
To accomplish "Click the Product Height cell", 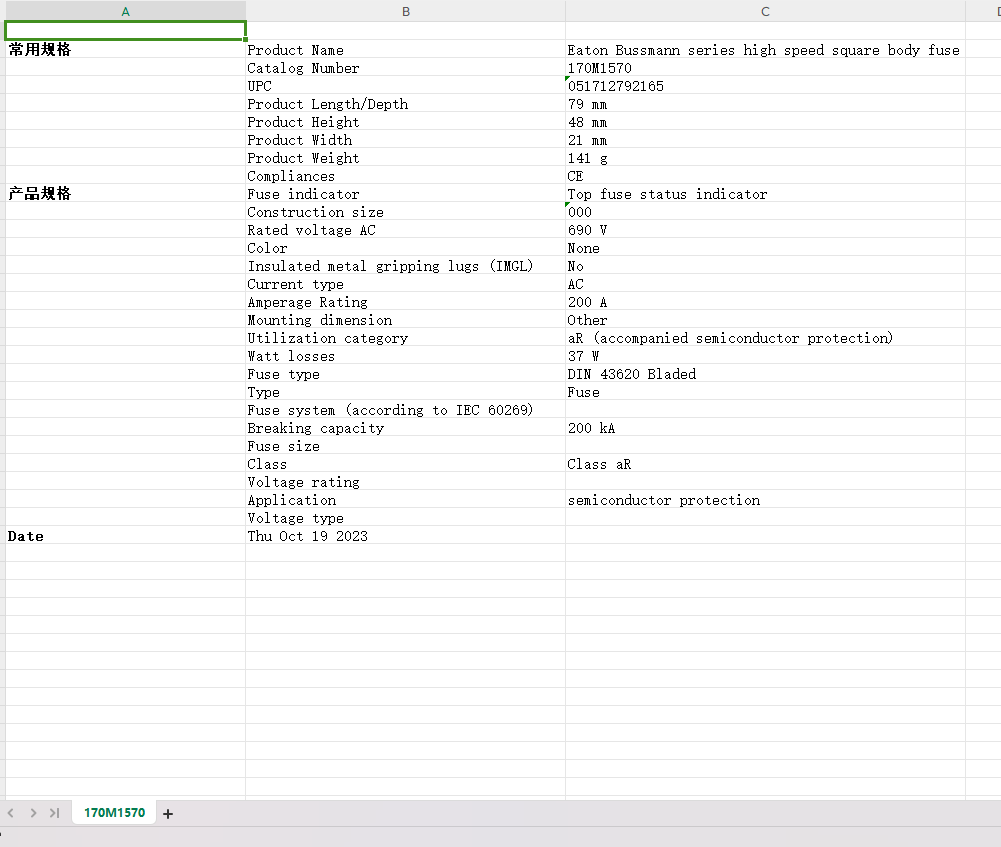I will pos(405,122).
